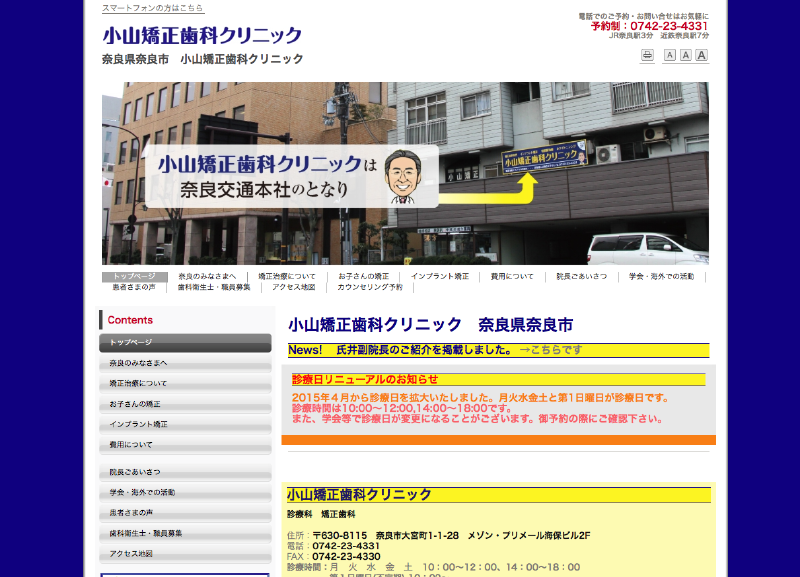Select the large font size icon
The height and width of the screenshot is (577, 800).
point(702,55)
